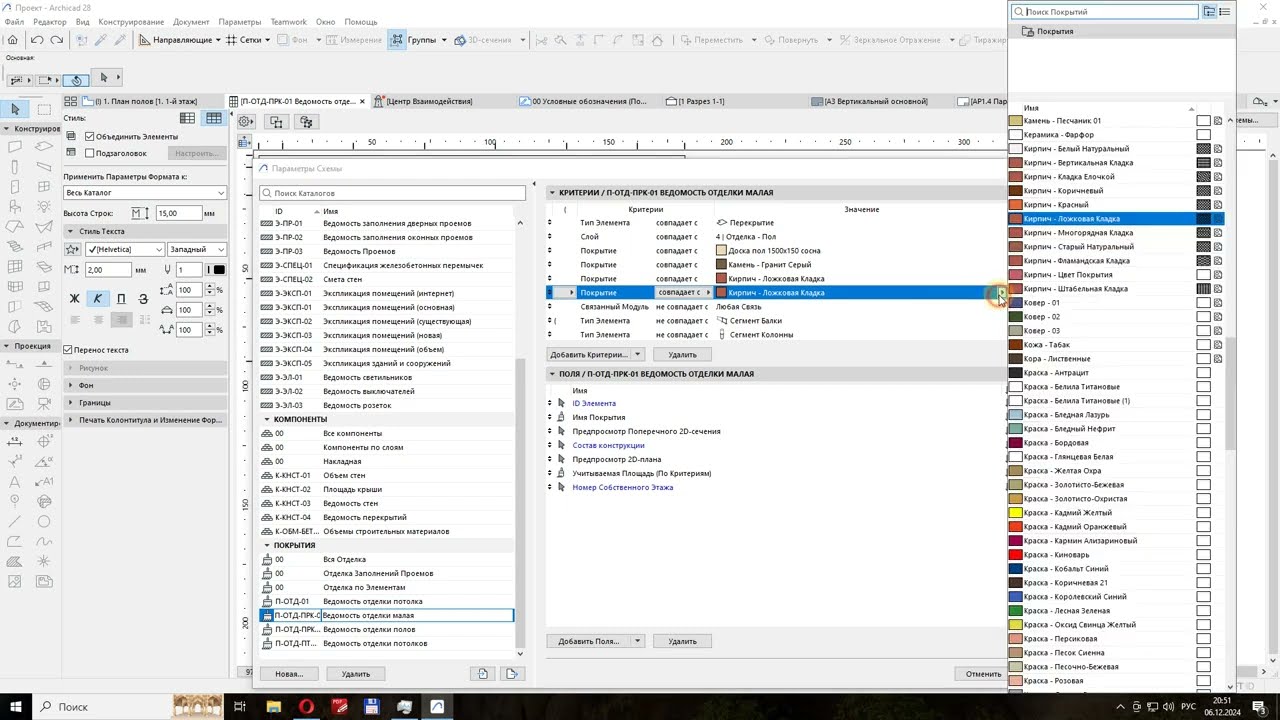Click the row height 15,00 field
Viewport: 1280px width, 720px height.
[179, 213]
